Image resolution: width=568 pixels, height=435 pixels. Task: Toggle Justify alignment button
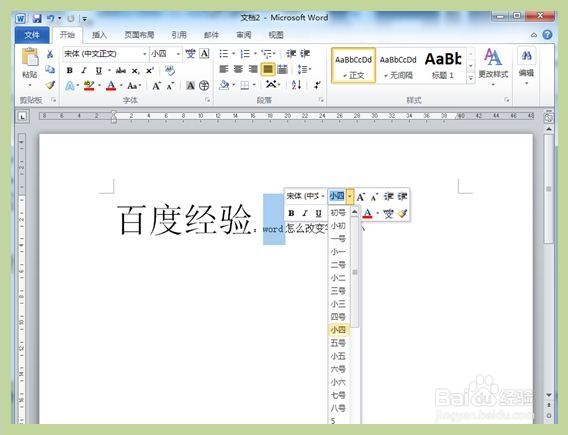click(x=267, y=69)
